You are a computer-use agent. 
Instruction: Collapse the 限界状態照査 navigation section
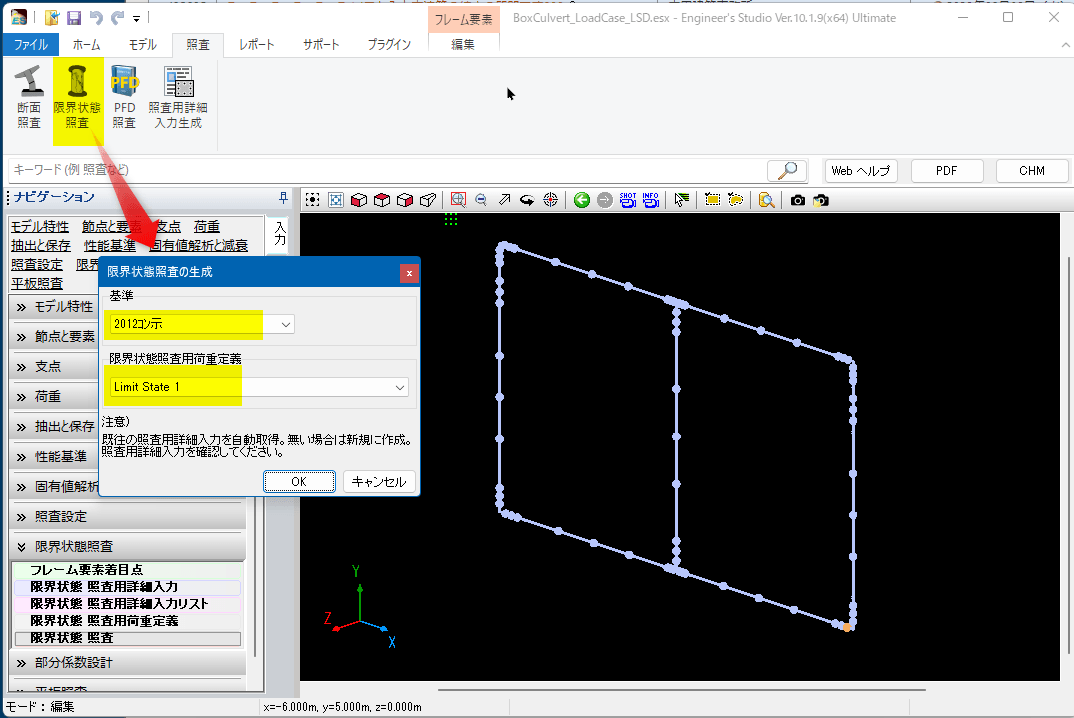coord(126,546)
